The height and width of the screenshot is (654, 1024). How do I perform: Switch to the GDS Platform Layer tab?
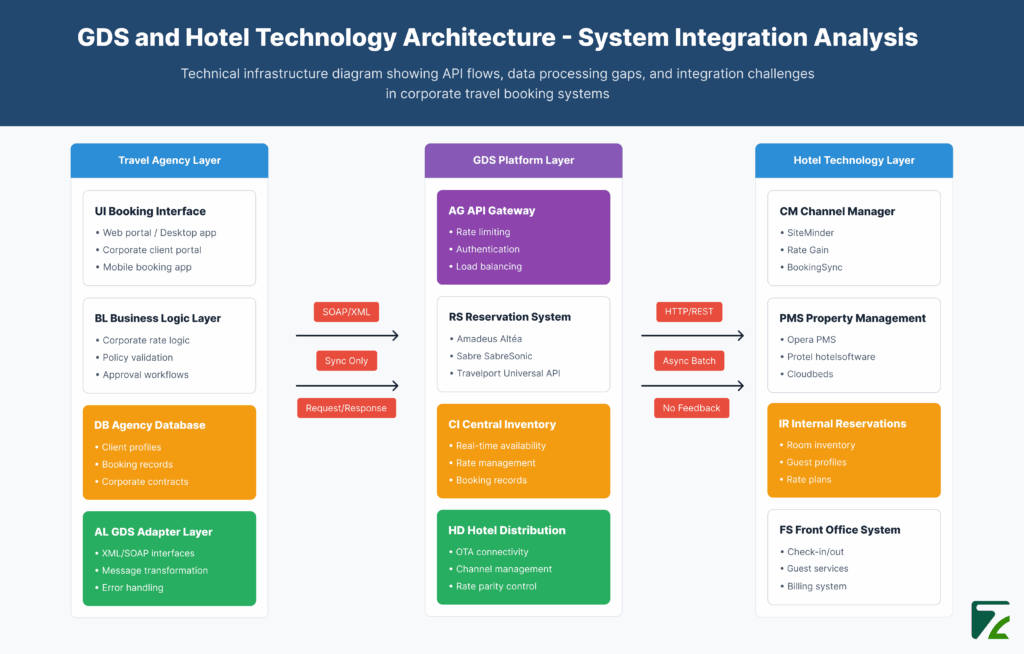pyautogui.click(x=523, y=160)
